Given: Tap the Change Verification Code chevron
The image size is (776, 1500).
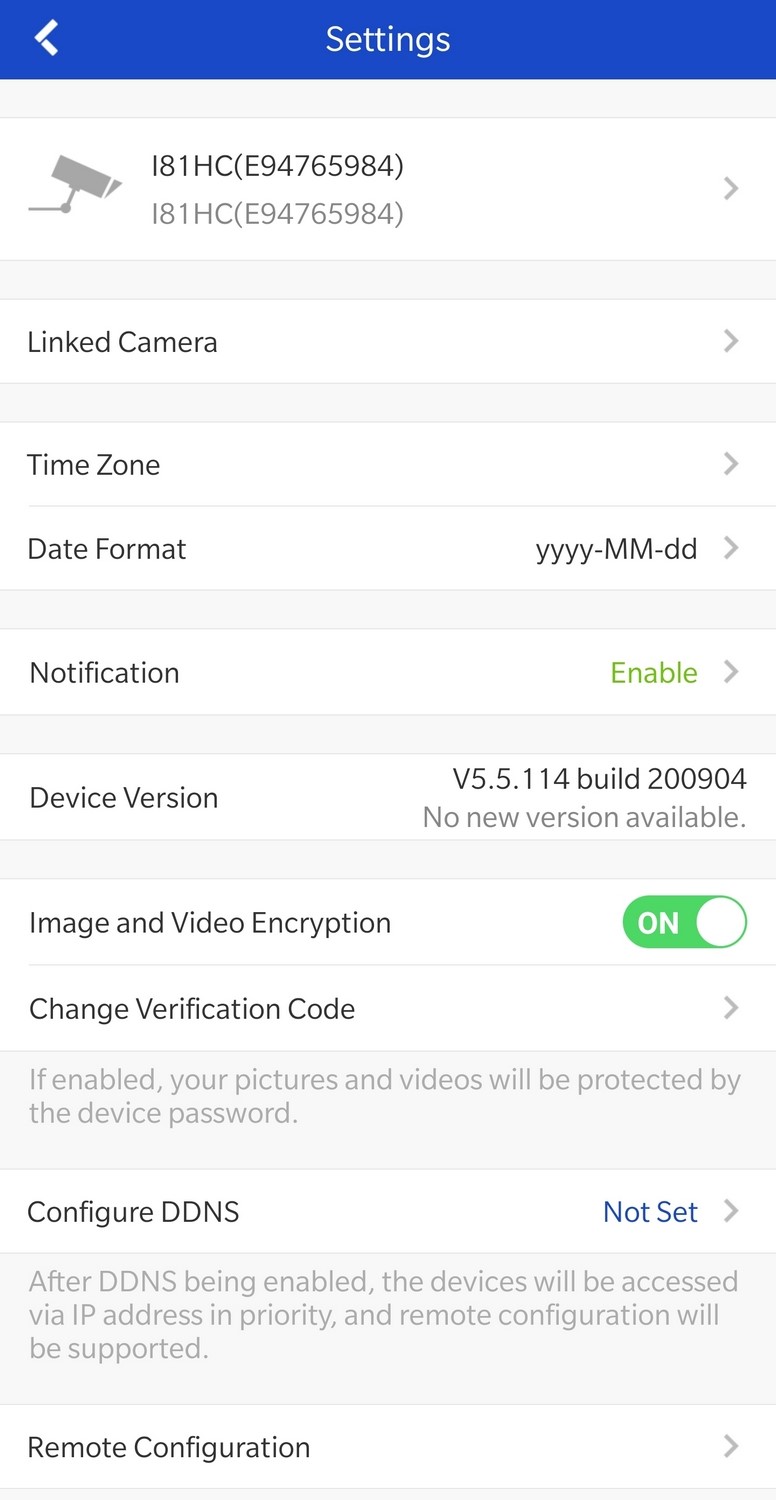Looking at the screenshot, I should (731, 1007).
